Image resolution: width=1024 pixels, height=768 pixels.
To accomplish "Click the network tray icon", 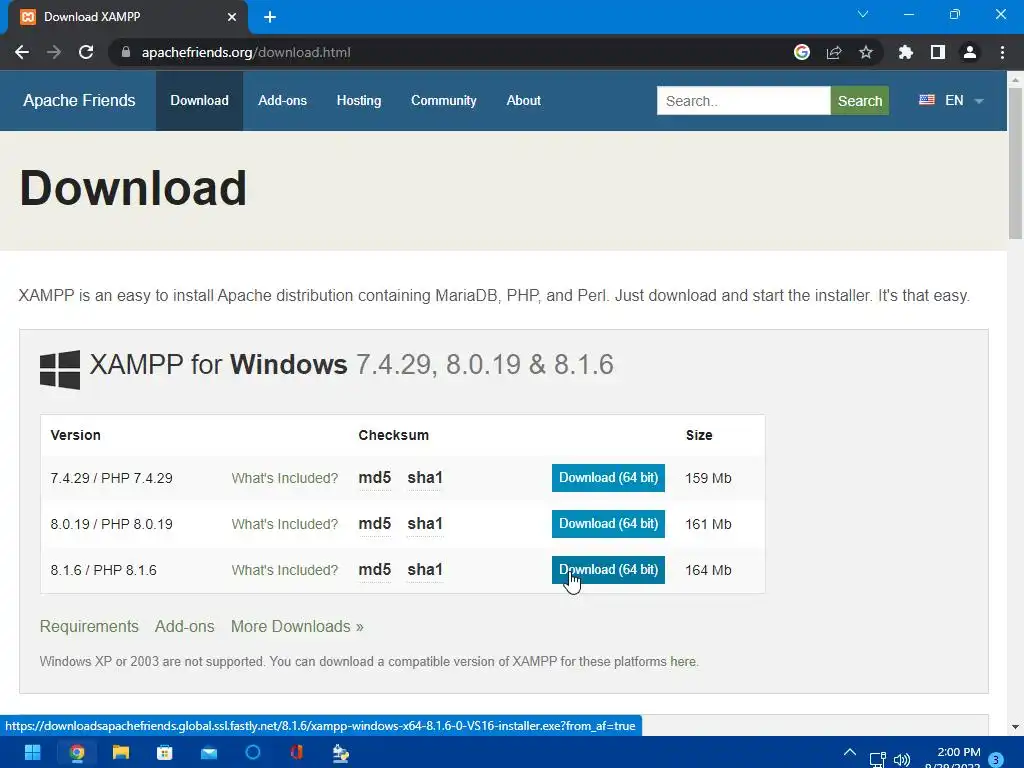I will coord(877,760).
